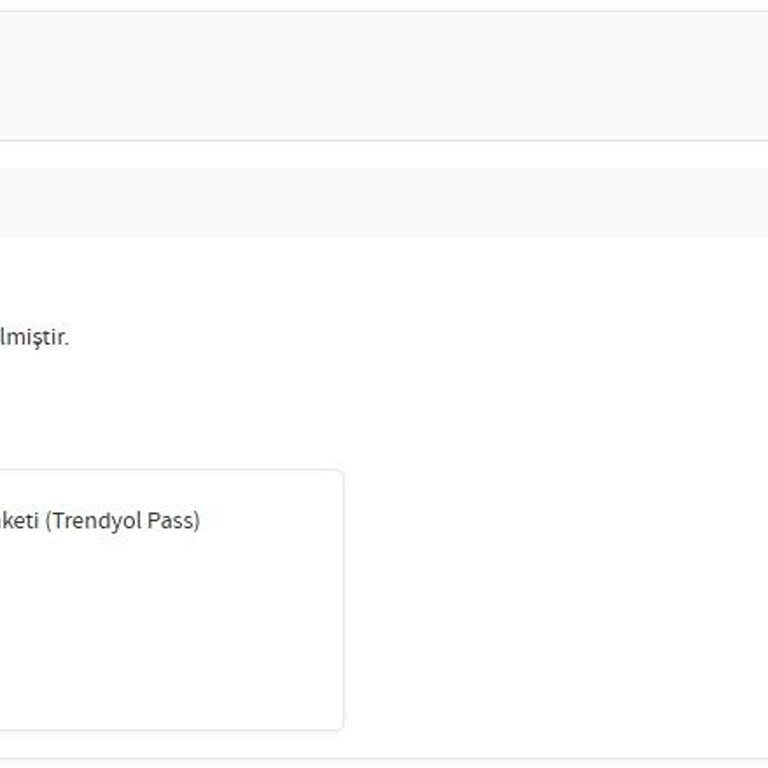Click the blank area right of the Trendyol Pass card
This screenshot has height=768, width=768.
pos(550,600)
